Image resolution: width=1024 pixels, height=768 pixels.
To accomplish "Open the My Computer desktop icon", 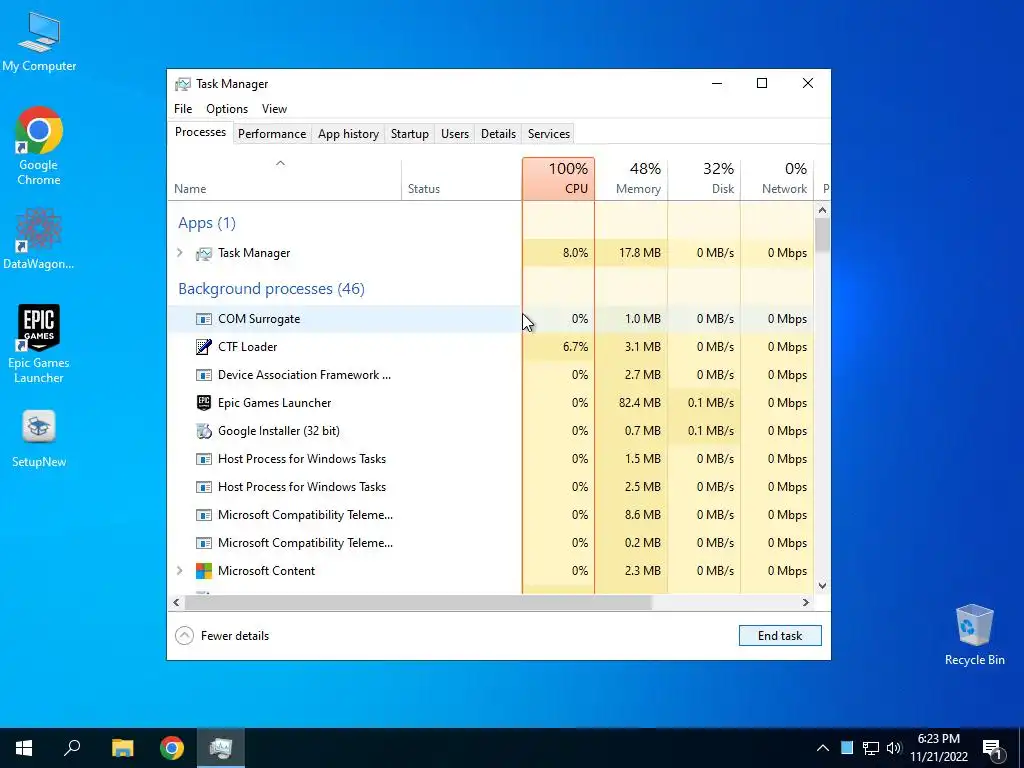I will pyautogui.click(x=39, y=42).
